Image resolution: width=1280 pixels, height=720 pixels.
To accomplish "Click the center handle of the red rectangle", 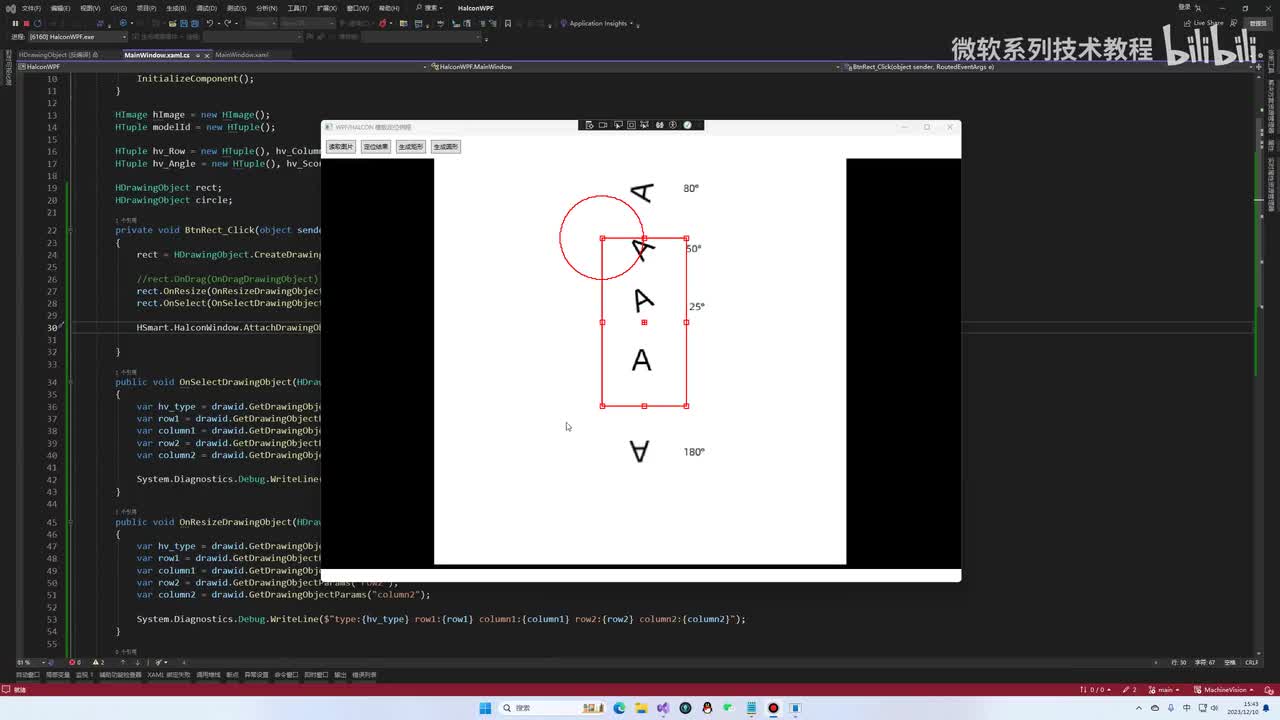I will [x=644, y=322].
